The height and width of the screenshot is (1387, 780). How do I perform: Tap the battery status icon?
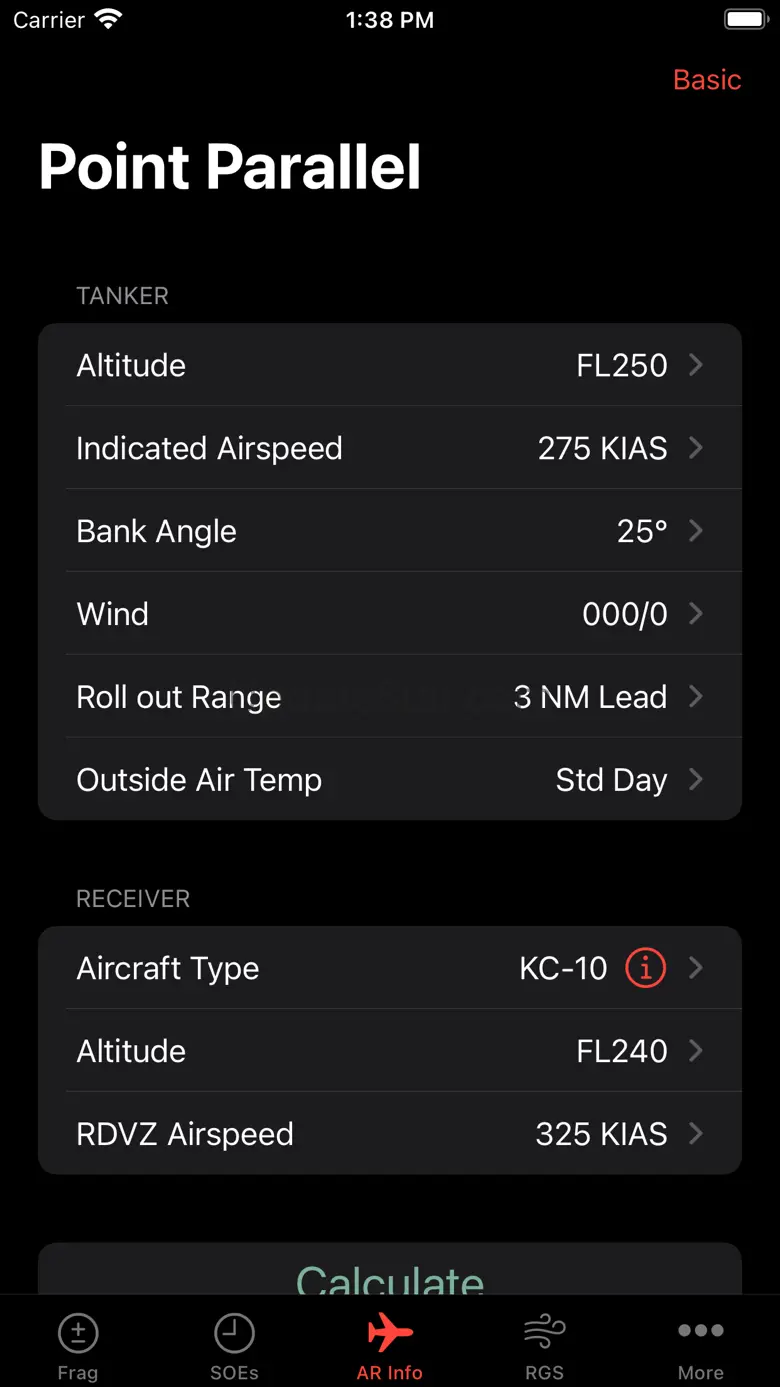746,19
